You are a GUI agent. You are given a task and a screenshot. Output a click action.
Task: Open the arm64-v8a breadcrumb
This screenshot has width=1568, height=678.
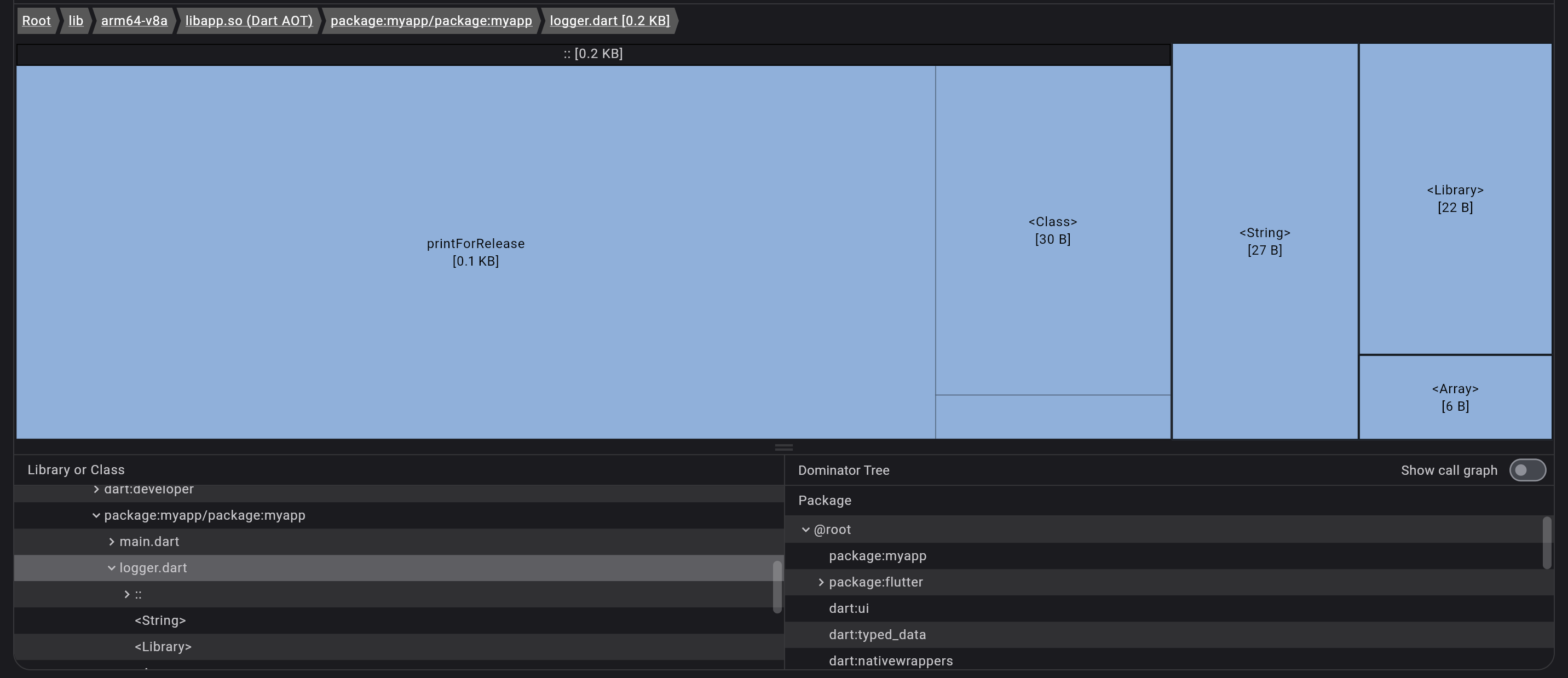(x=134, y=21)
